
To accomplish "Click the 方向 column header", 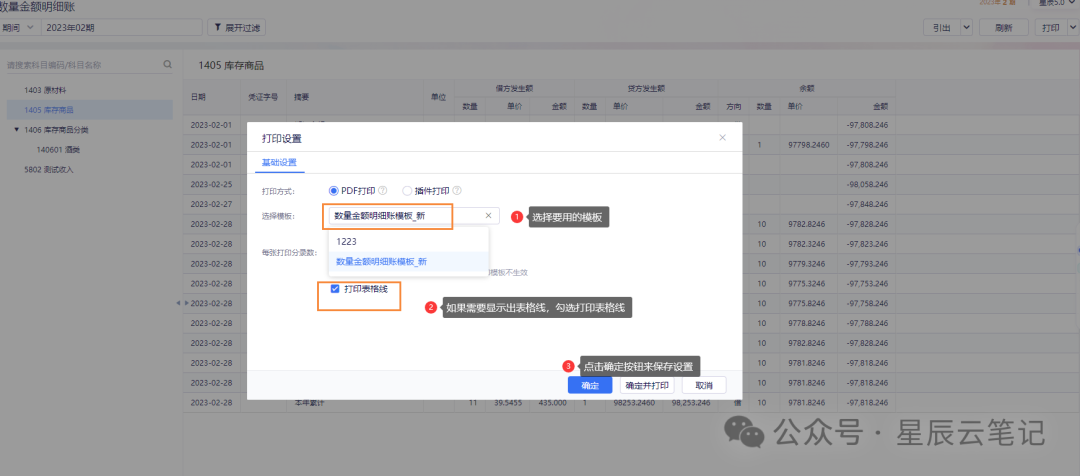I will tap(734, 107).
